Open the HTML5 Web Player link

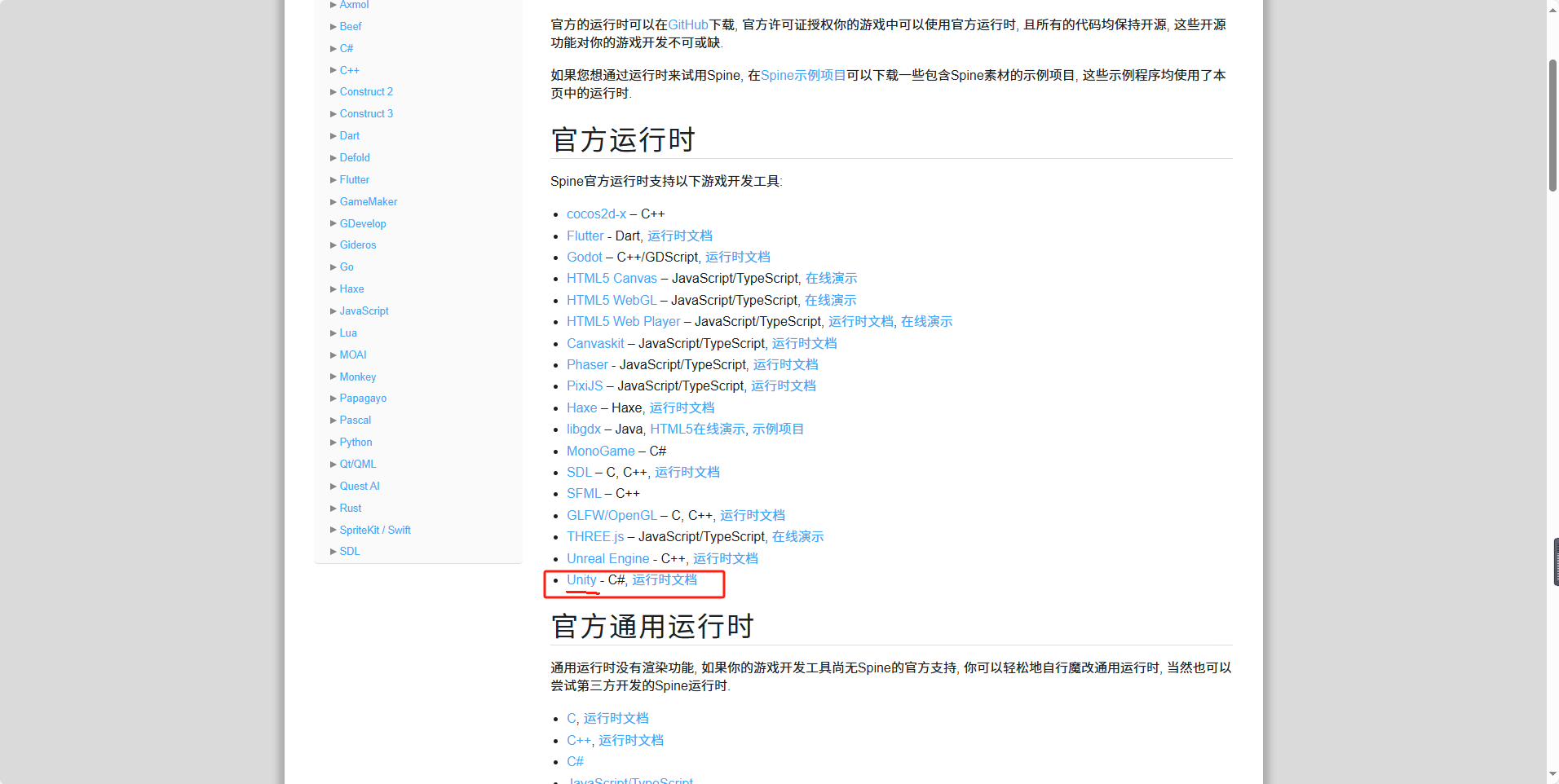(x=623, y=321)
